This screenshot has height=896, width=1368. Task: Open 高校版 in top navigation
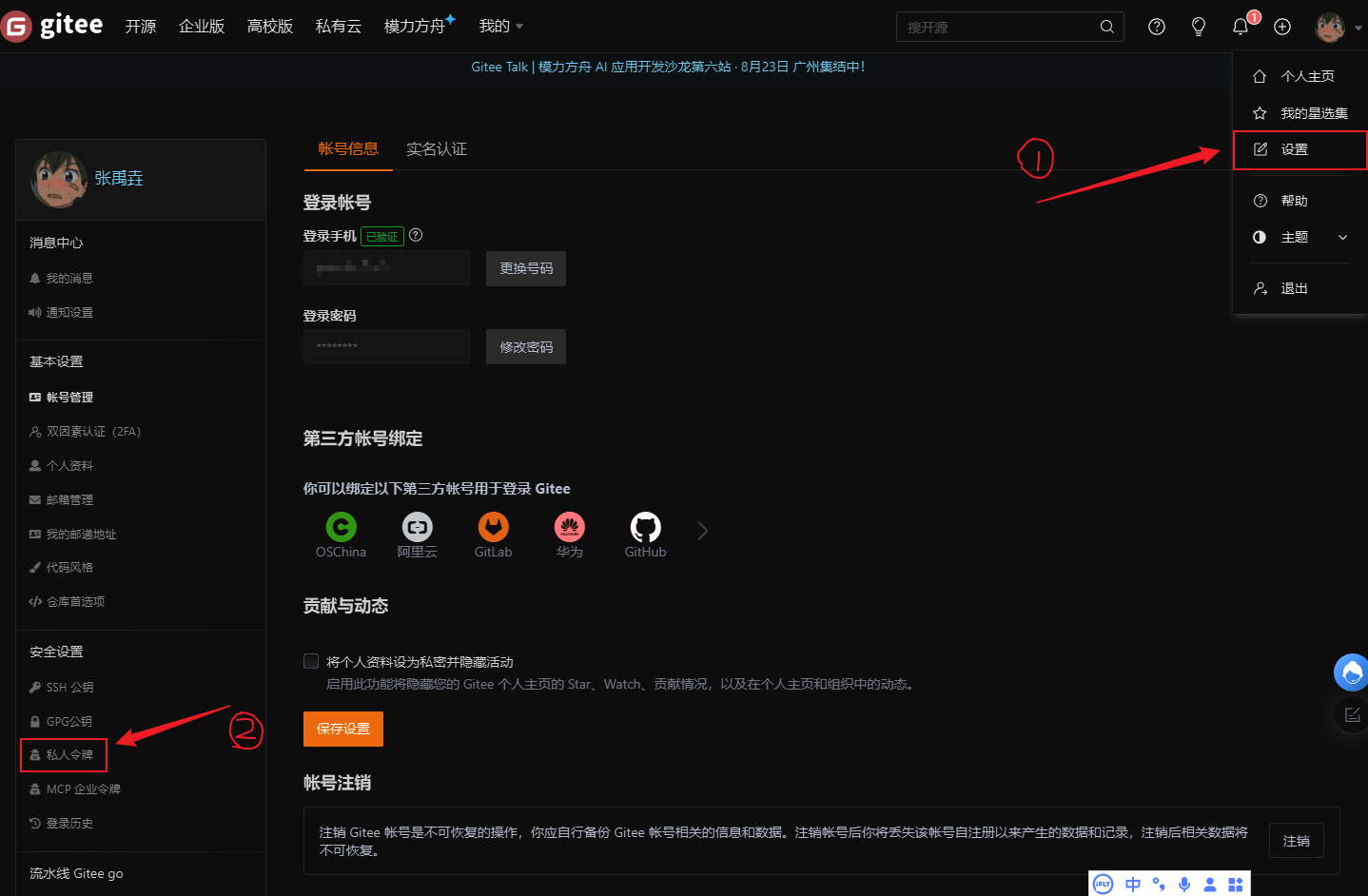[x=270, y=27]
